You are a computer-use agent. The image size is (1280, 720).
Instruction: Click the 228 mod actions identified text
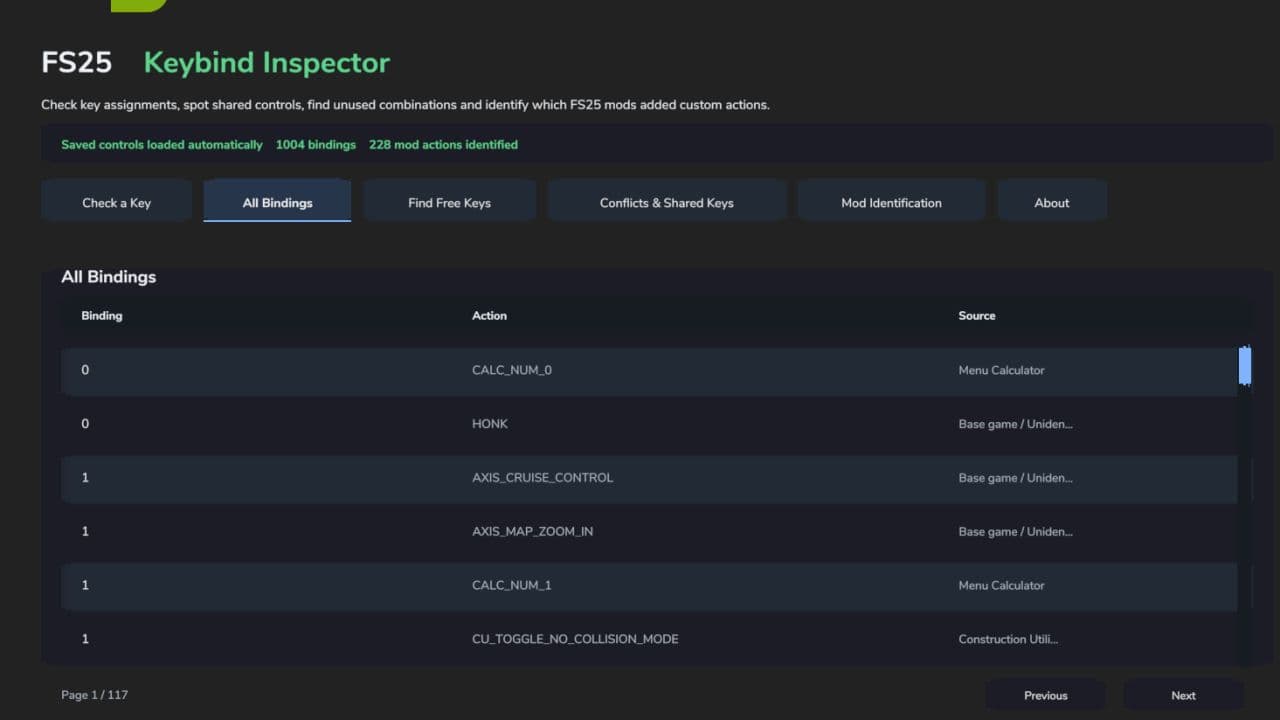click(443, 145)
